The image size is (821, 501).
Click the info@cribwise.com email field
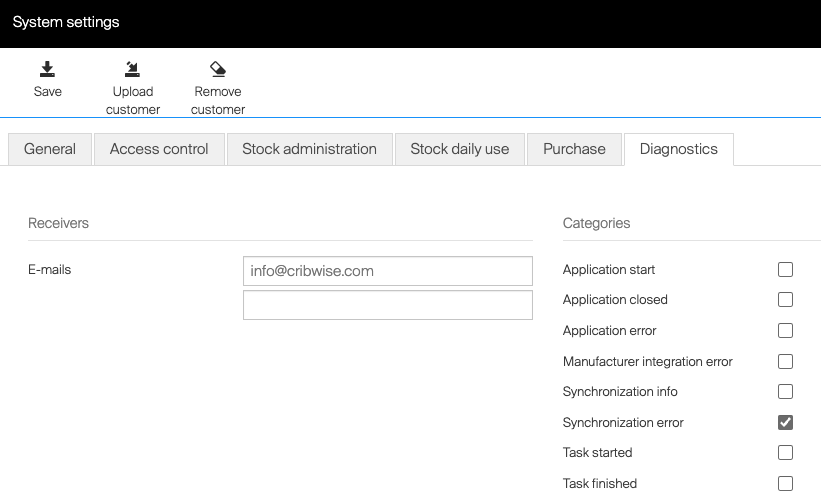tap(387, 271)
